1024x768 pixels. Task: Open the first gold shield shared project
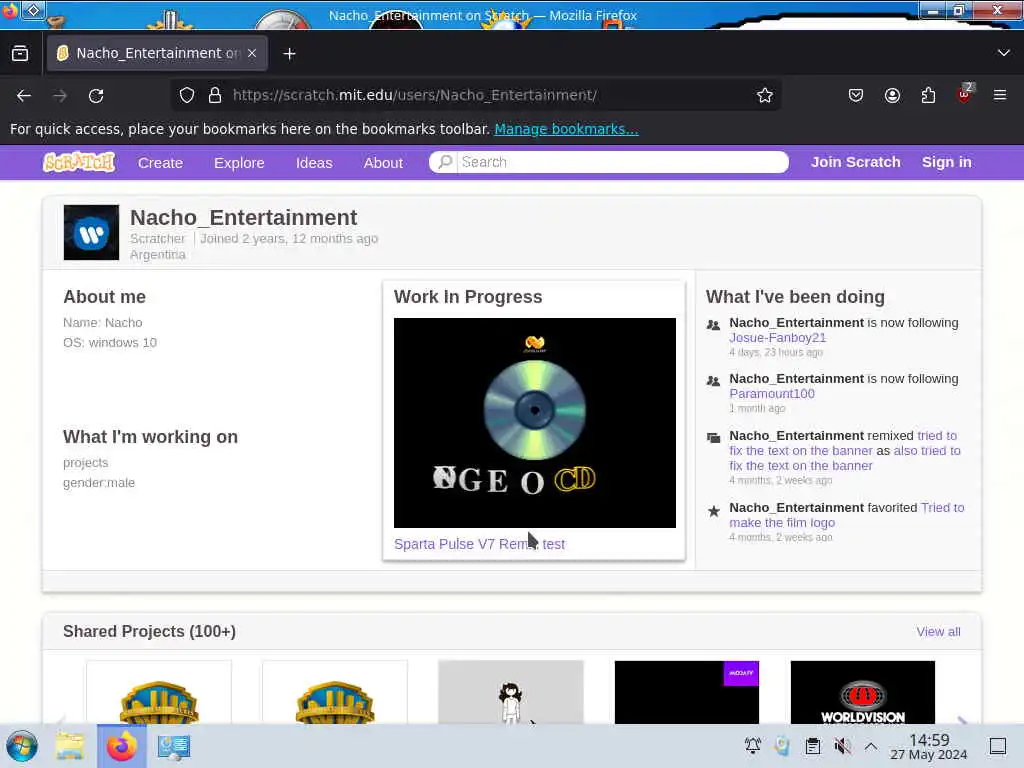pos(159,692)
